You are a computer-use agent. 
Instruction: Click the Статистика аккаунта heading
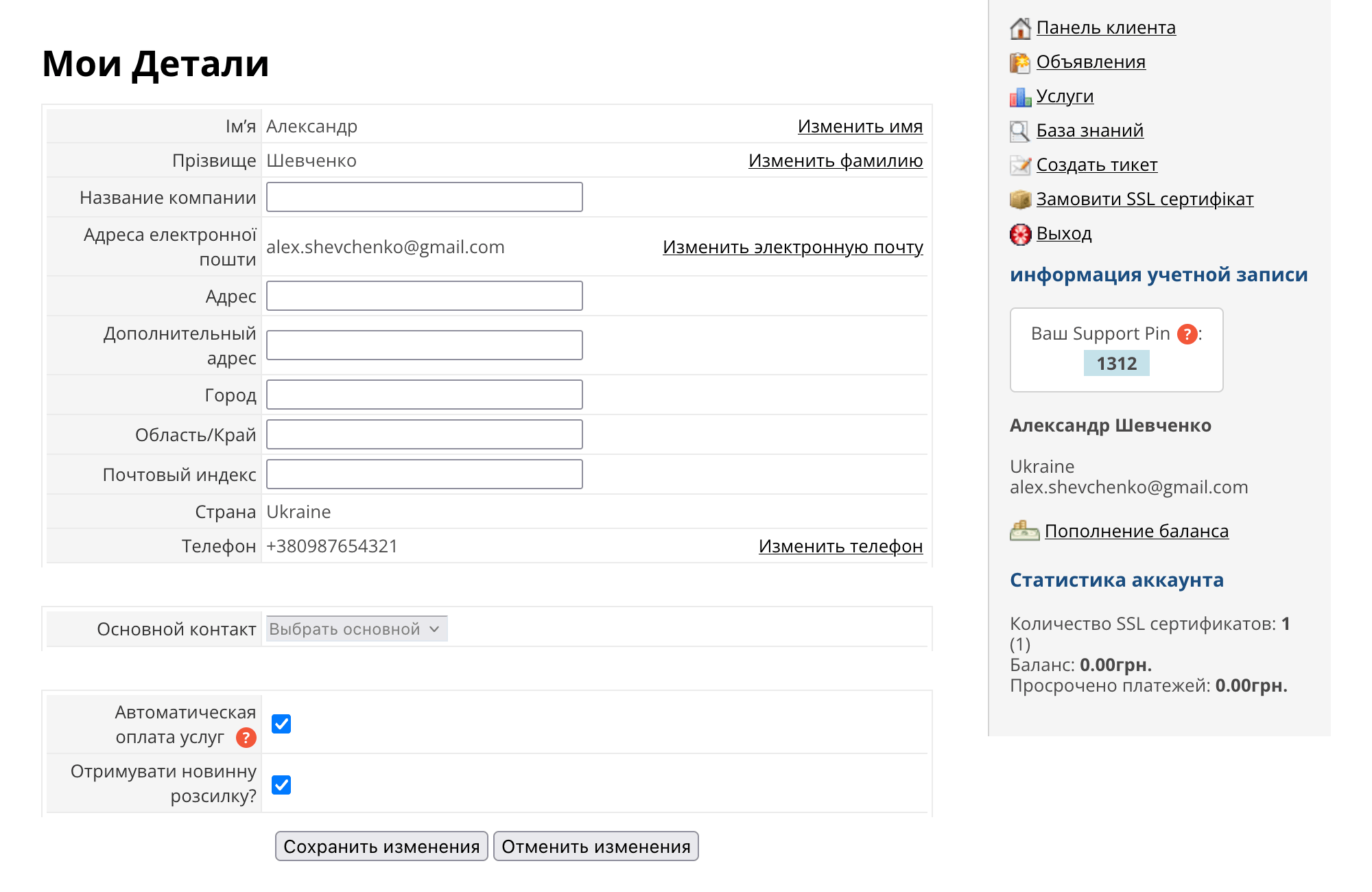coord(1117,580)
